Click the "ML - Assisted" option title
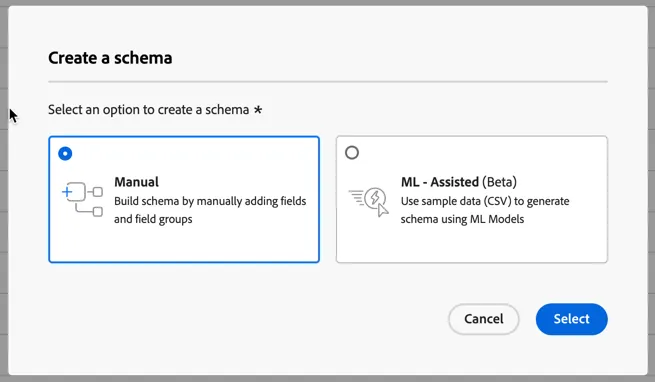The height and width of the screenshot is (382, 655). click(x=440, y=182)
